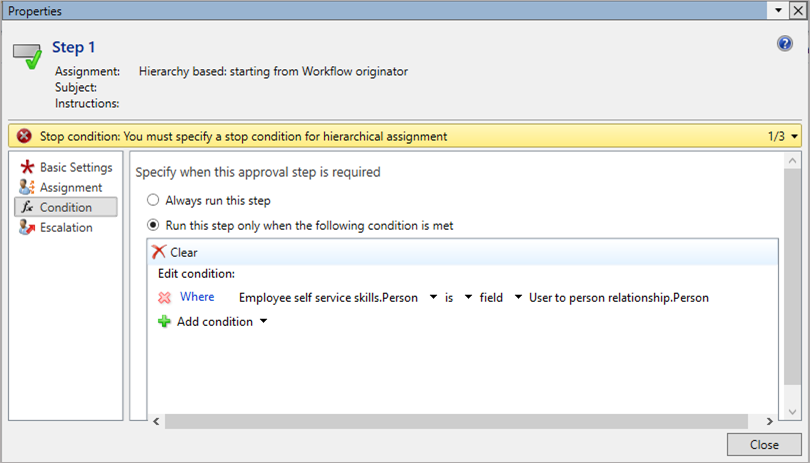810x463 pixels.
Task: Click the Step 1 approval step icon
Action: [27, 56]
